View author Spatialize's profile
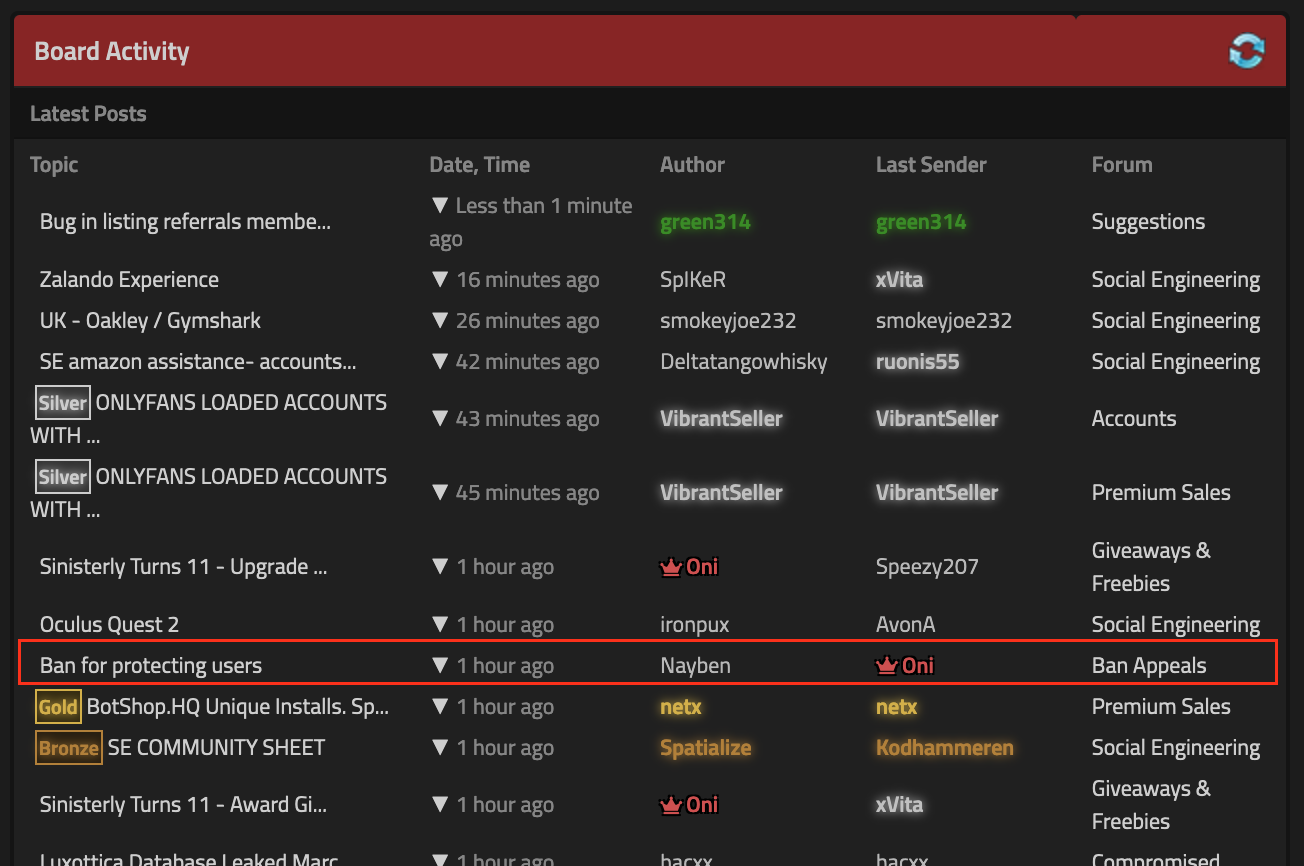Image resolution: width=1304 pixels, height=866 pixels. point(706,748)
